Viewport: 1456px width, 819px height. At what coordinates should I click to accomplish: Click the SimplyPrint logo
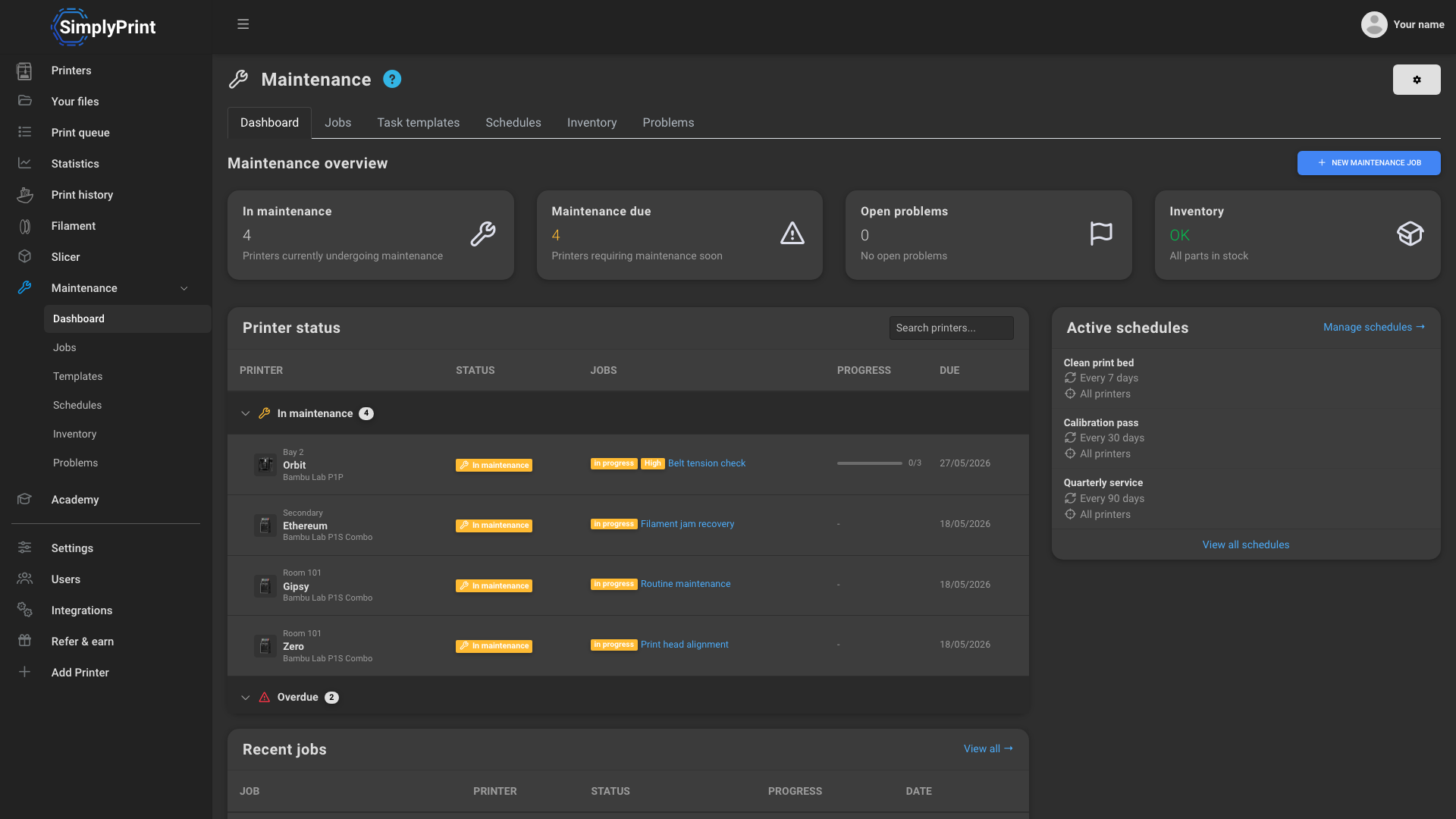click(x=103, y=27)
